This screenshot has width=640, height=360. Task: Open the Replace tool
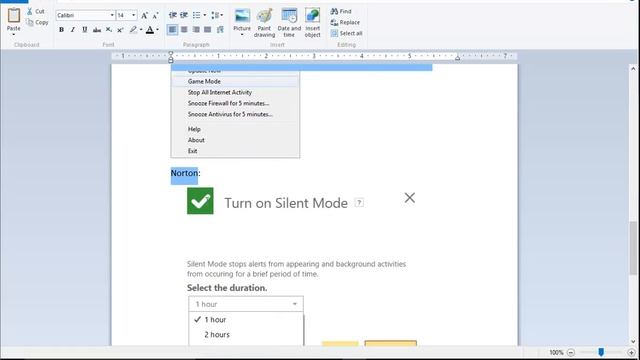[x=345, y=22]
